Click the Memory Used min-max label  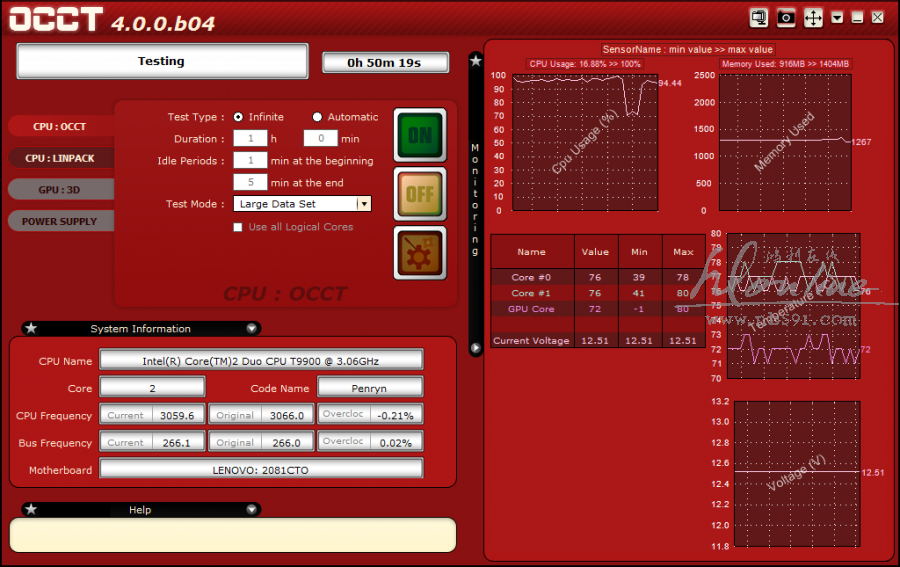[785, 64]
